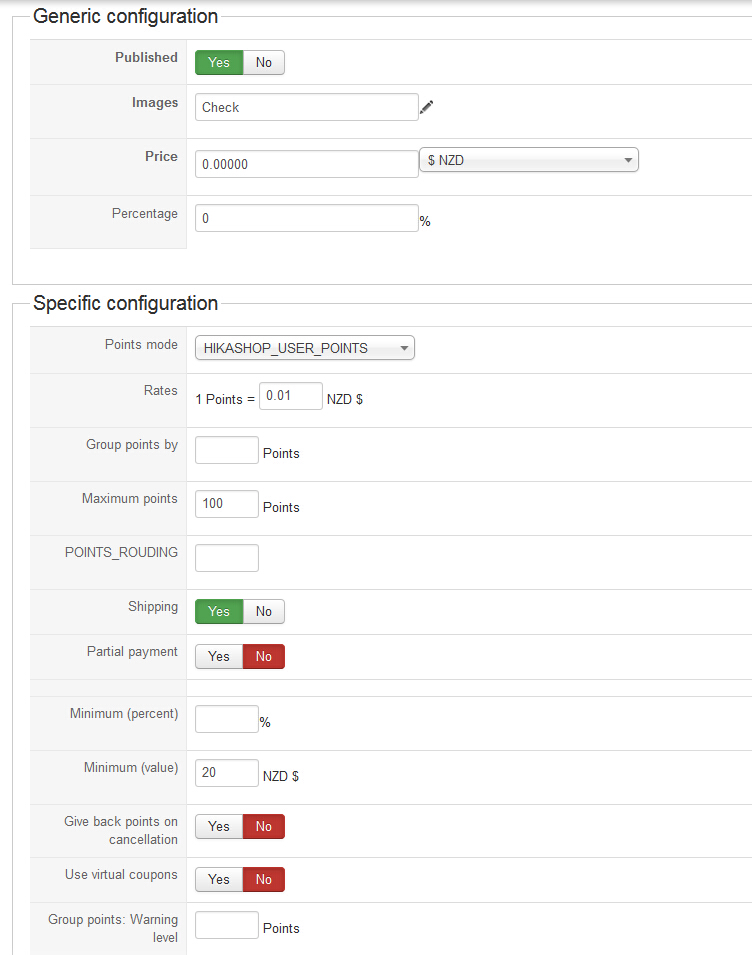Focus the Minimum (percent) field
The image size is (752, 955).
click(x=226, y=719)
